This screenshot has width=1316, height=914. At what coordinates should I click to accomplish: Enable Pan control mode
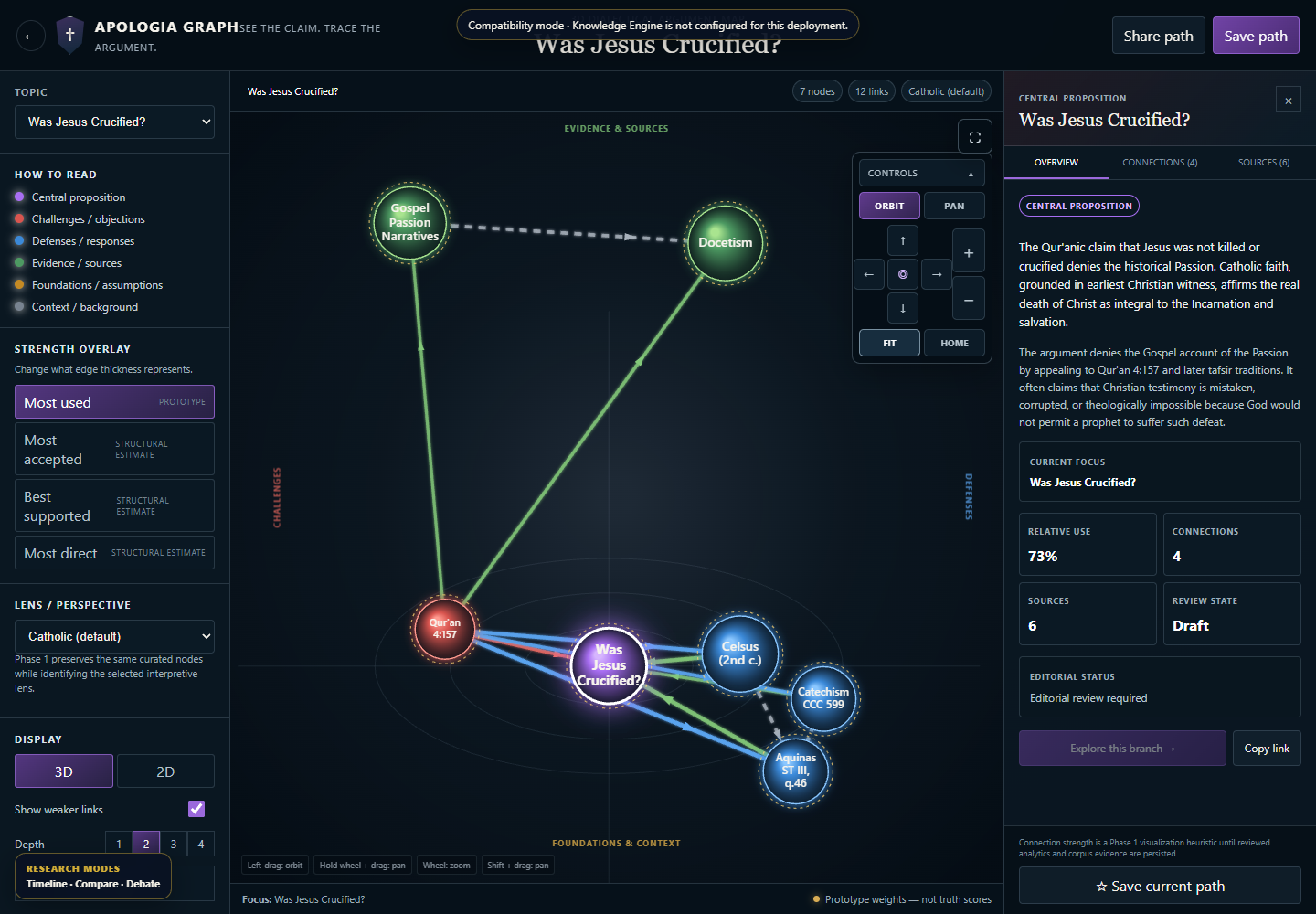click(954, 206)
